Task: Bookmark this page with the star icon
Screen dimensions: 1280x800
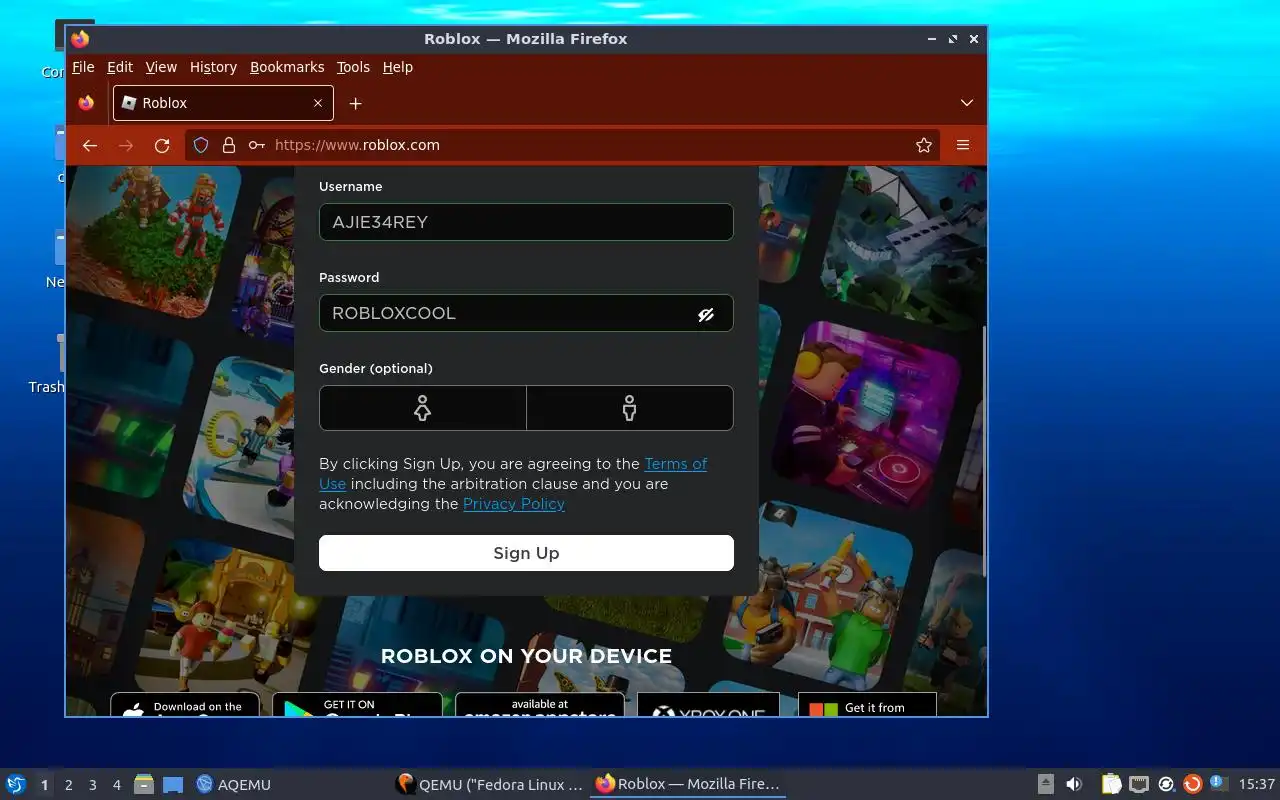Action: [924, 145]
